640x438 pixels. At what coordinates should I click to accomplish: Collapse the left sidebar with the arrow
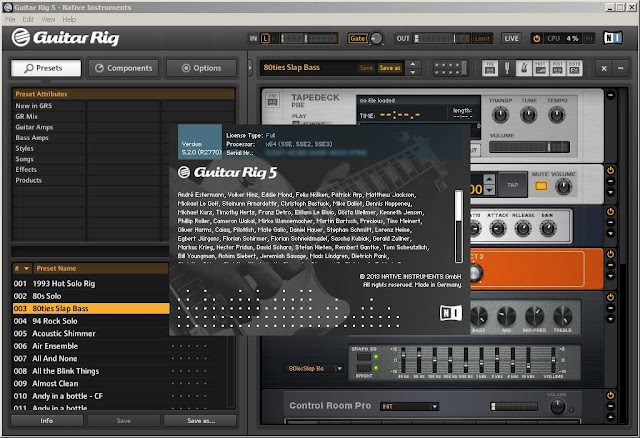[250, 67]
